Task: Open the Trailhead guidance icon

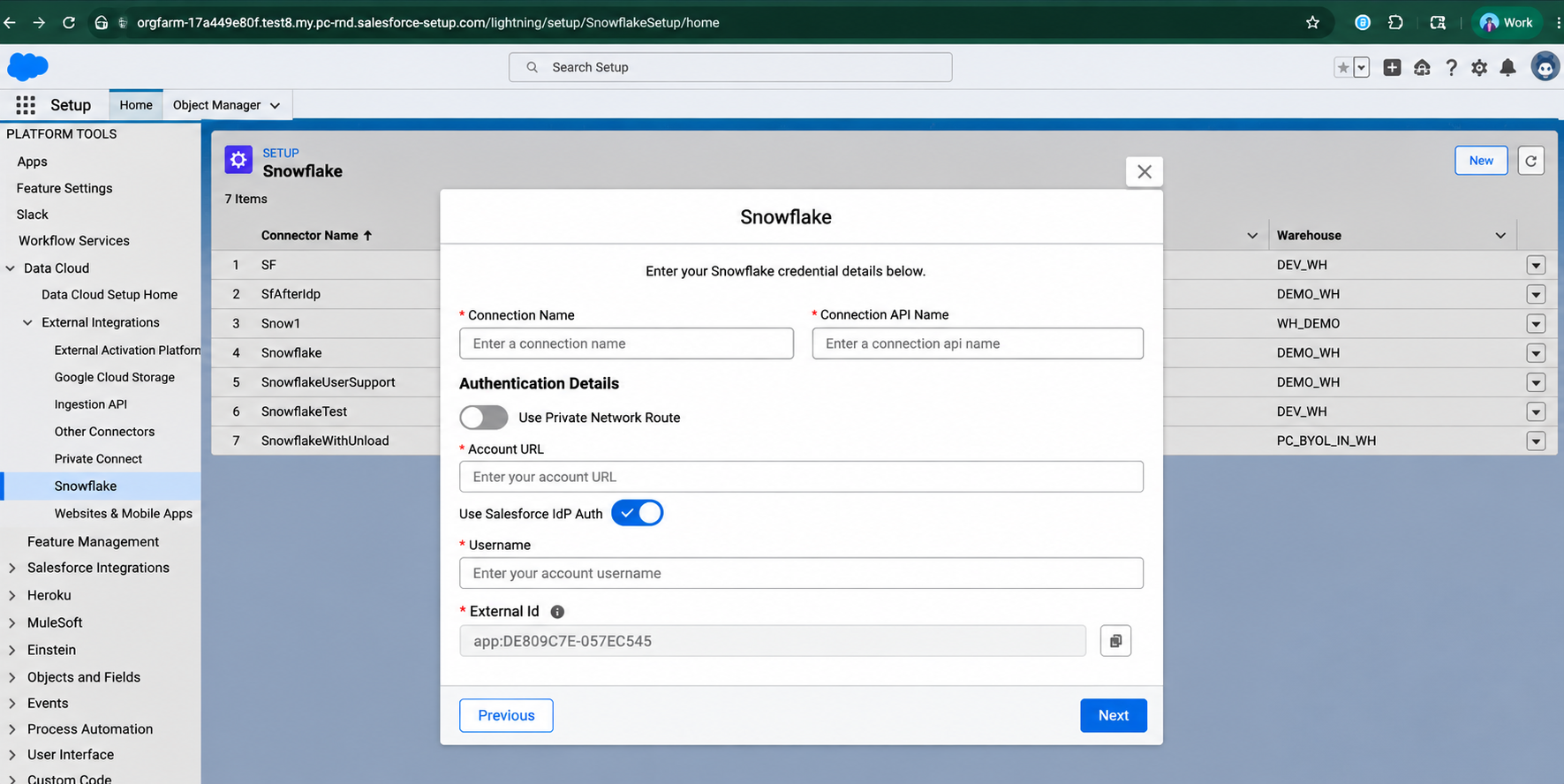Action: pyautogui.click(x=1422, y=68)
